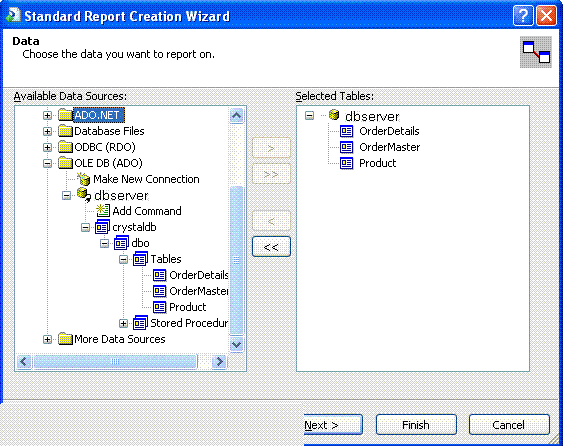Click the Product icon in Selected Tables
Image resolution: width=563 pixels, height=446 pixels.
(x=346, y=163)
